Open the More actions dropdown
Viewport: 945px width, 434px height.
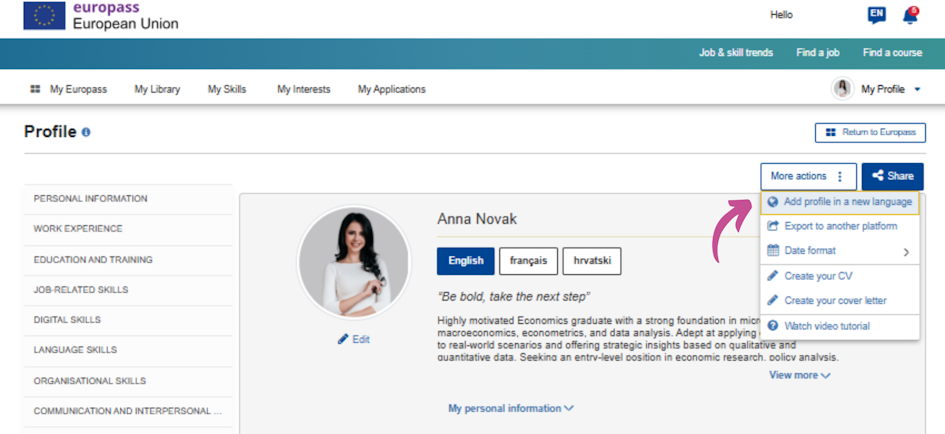pos(808,177)
